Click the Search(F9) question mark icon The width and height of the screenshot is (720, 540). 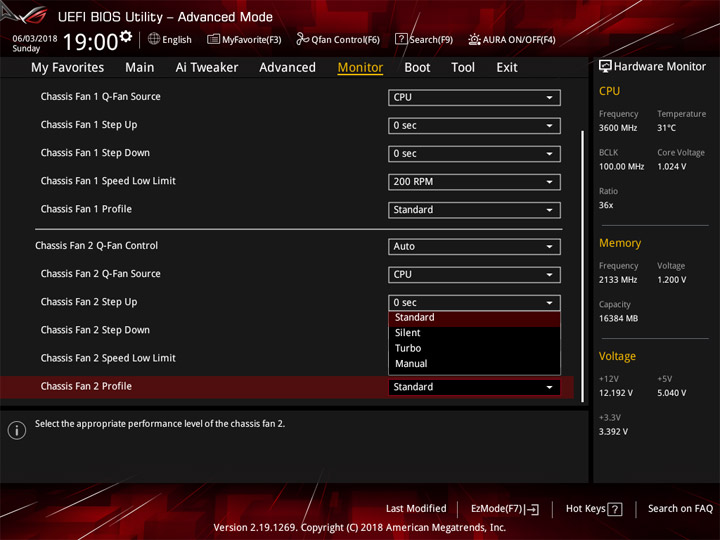tap(401, 39)
